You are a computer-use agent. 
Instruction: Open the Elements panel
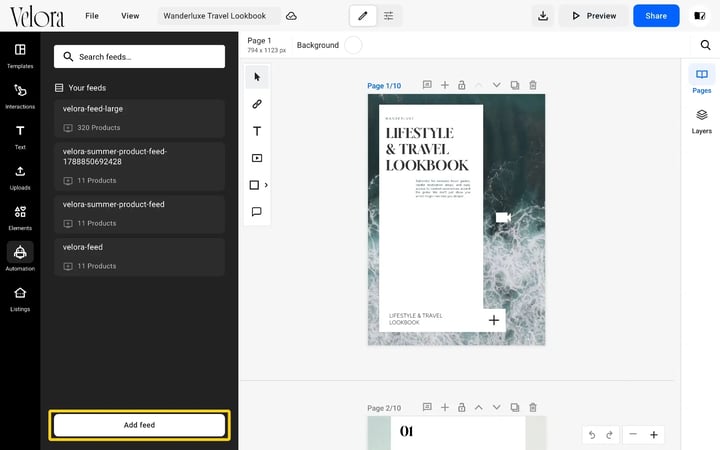click(x=20, y=218)
